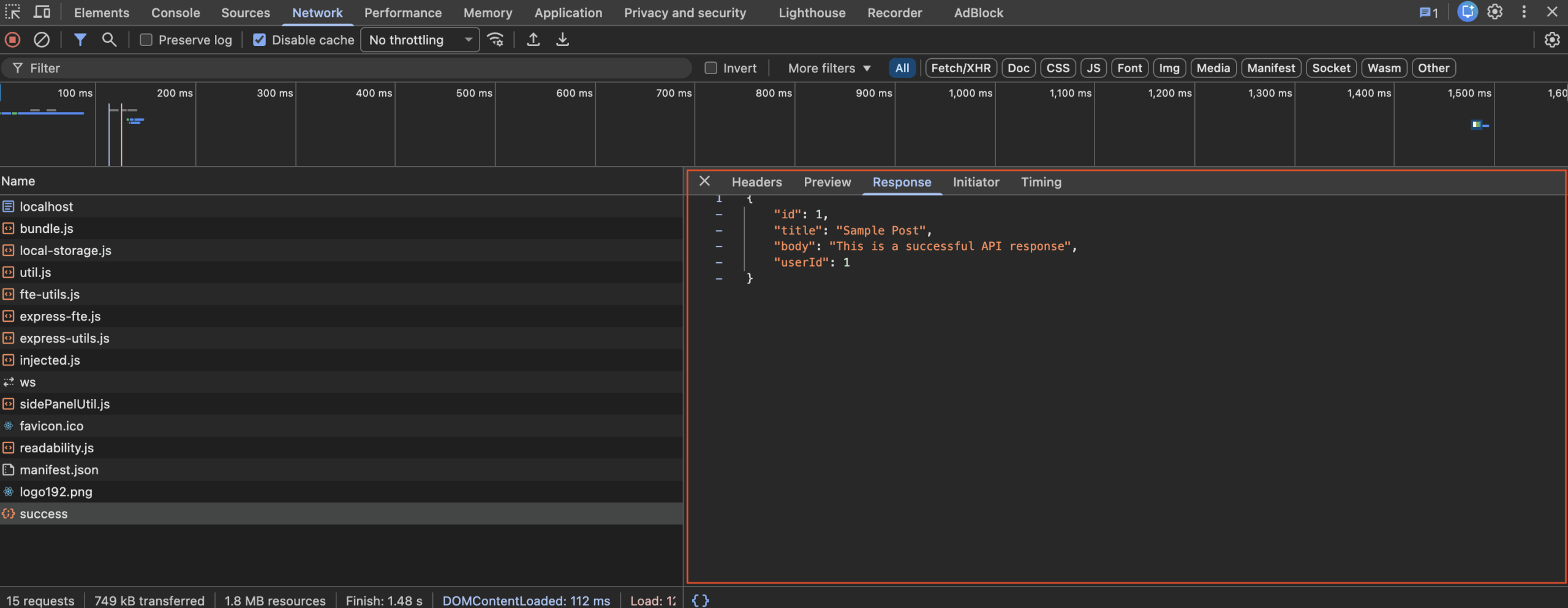Viewport: 1568px width, 608px height.
Task: Open the Headers tab of request
Action: (x=756, y=182)
